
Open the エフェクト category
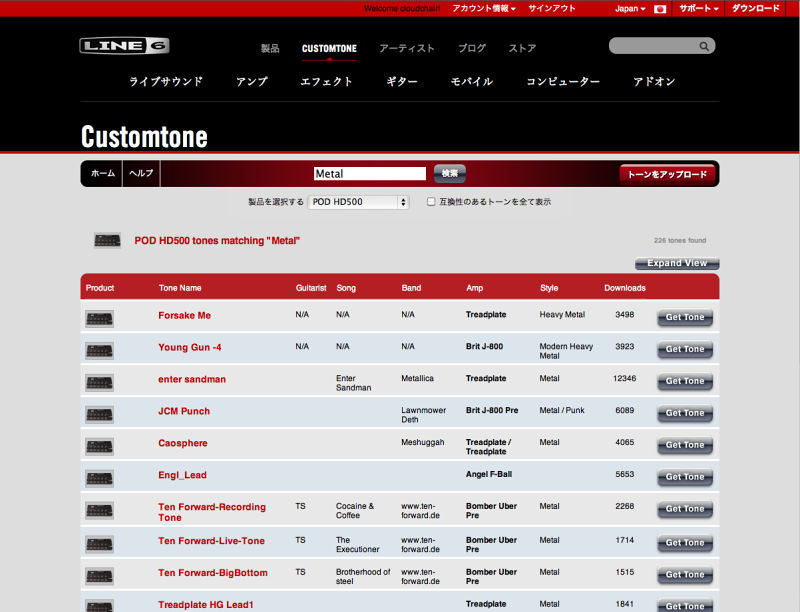point(327,82)
